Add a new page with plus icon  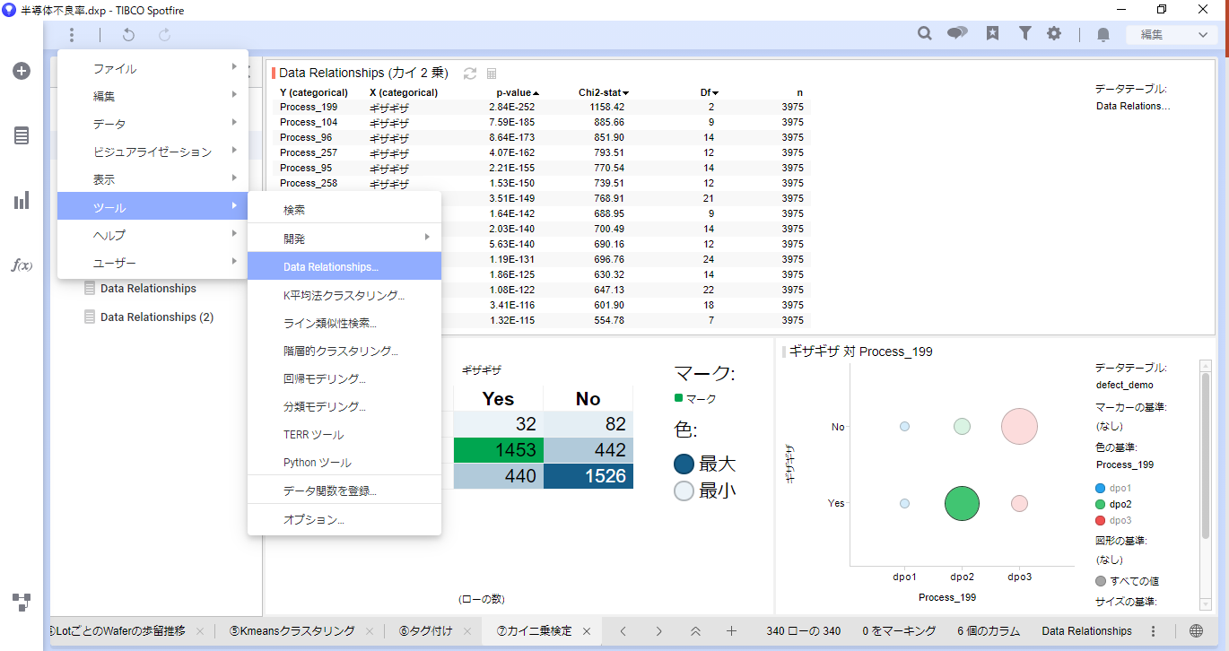[731, 631]
